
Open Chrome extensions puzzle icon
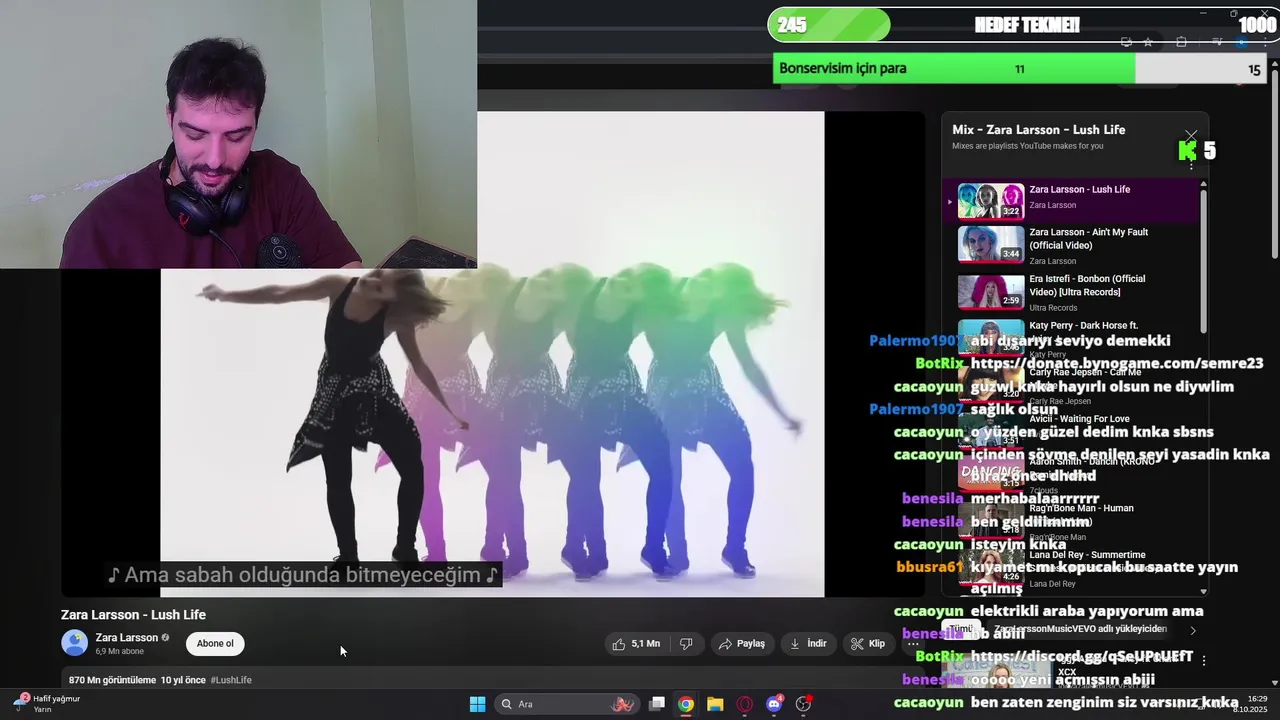[1181, 42]
